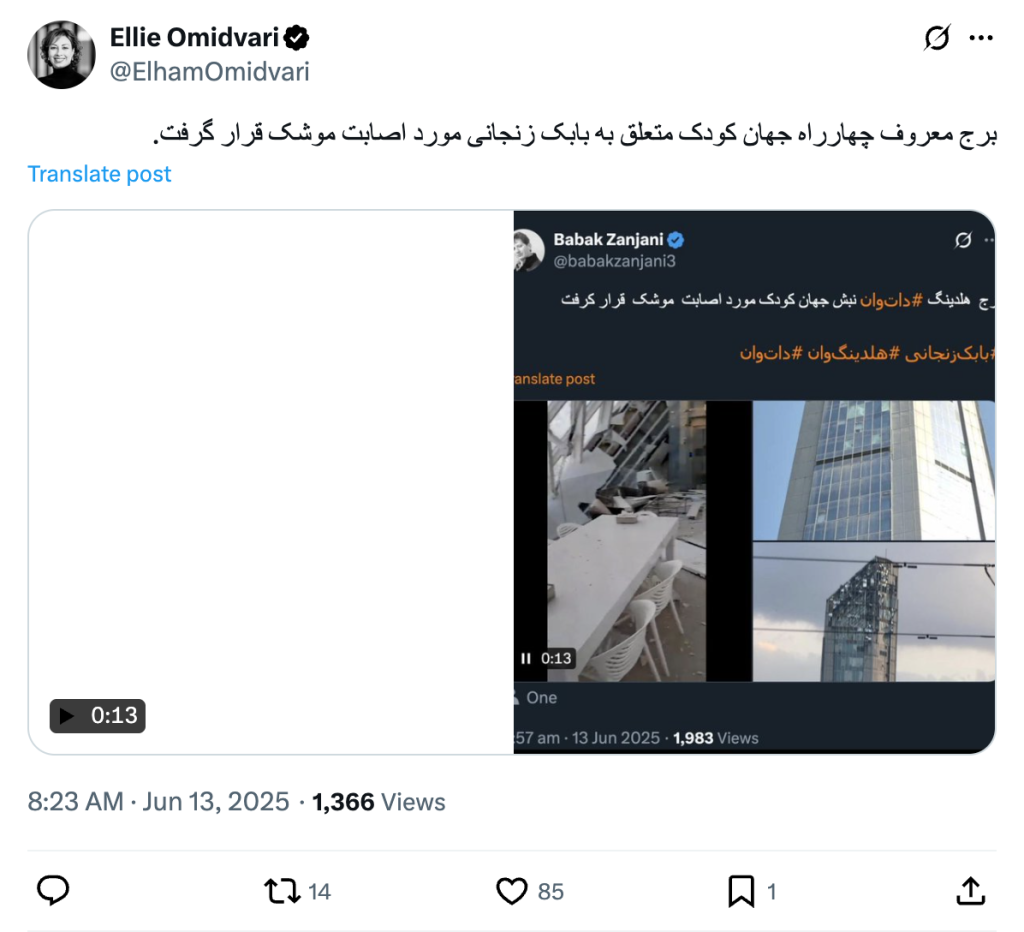Image resolution: width=1024 pixels, height=932 pixels.
Task: Click the verified badge beside Ellie Omidvari
Action: tap(296, 38)
